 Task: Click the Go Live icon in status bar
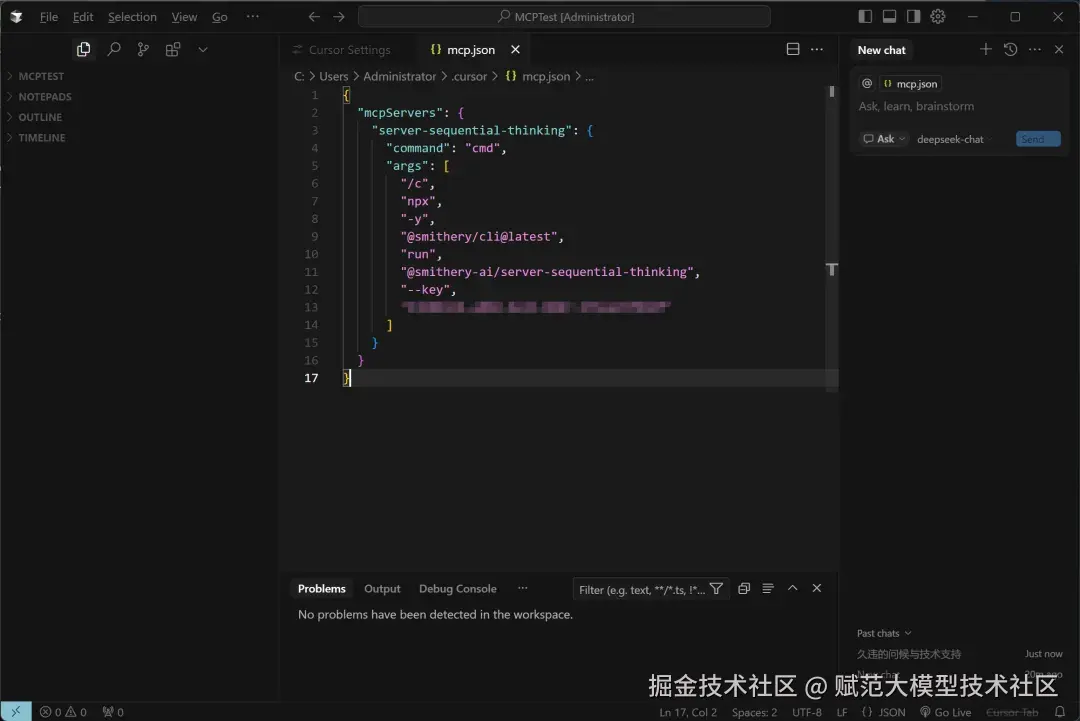[x=945, y=711]
